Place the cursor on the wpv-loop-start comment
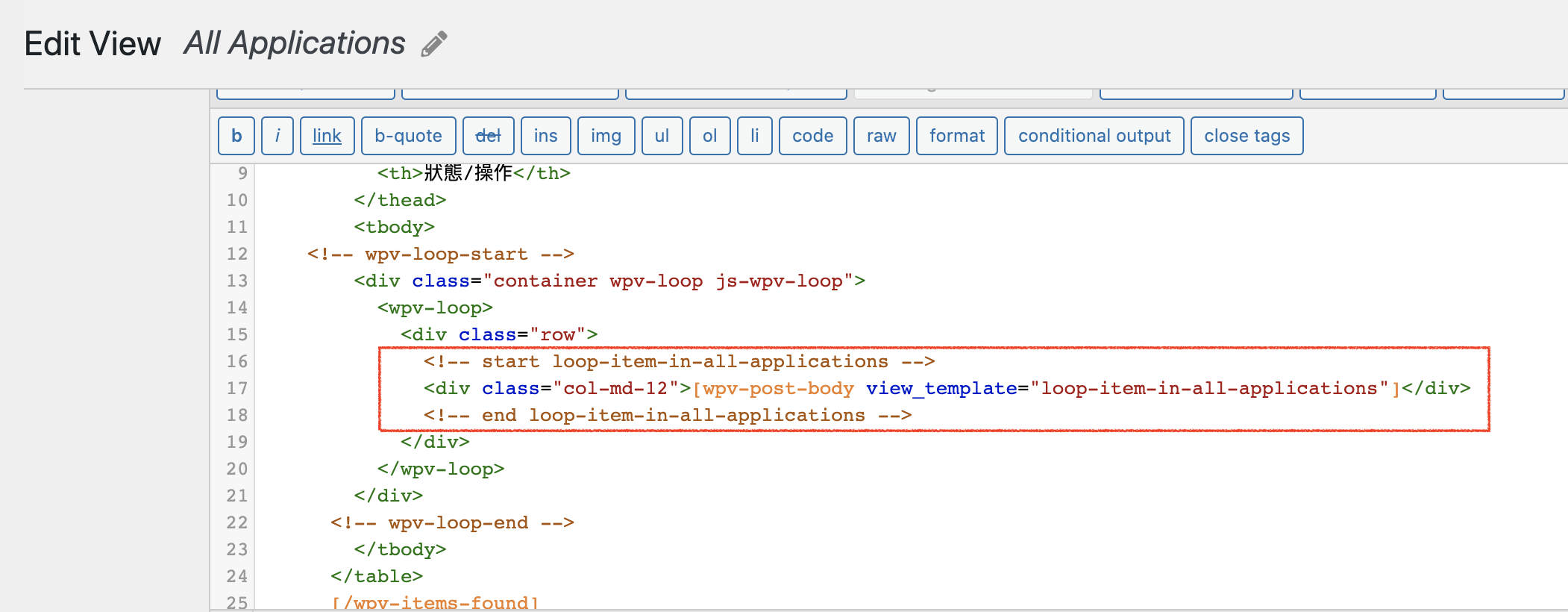The height and width of the screenshot is (612, 1568). (441, 255)
